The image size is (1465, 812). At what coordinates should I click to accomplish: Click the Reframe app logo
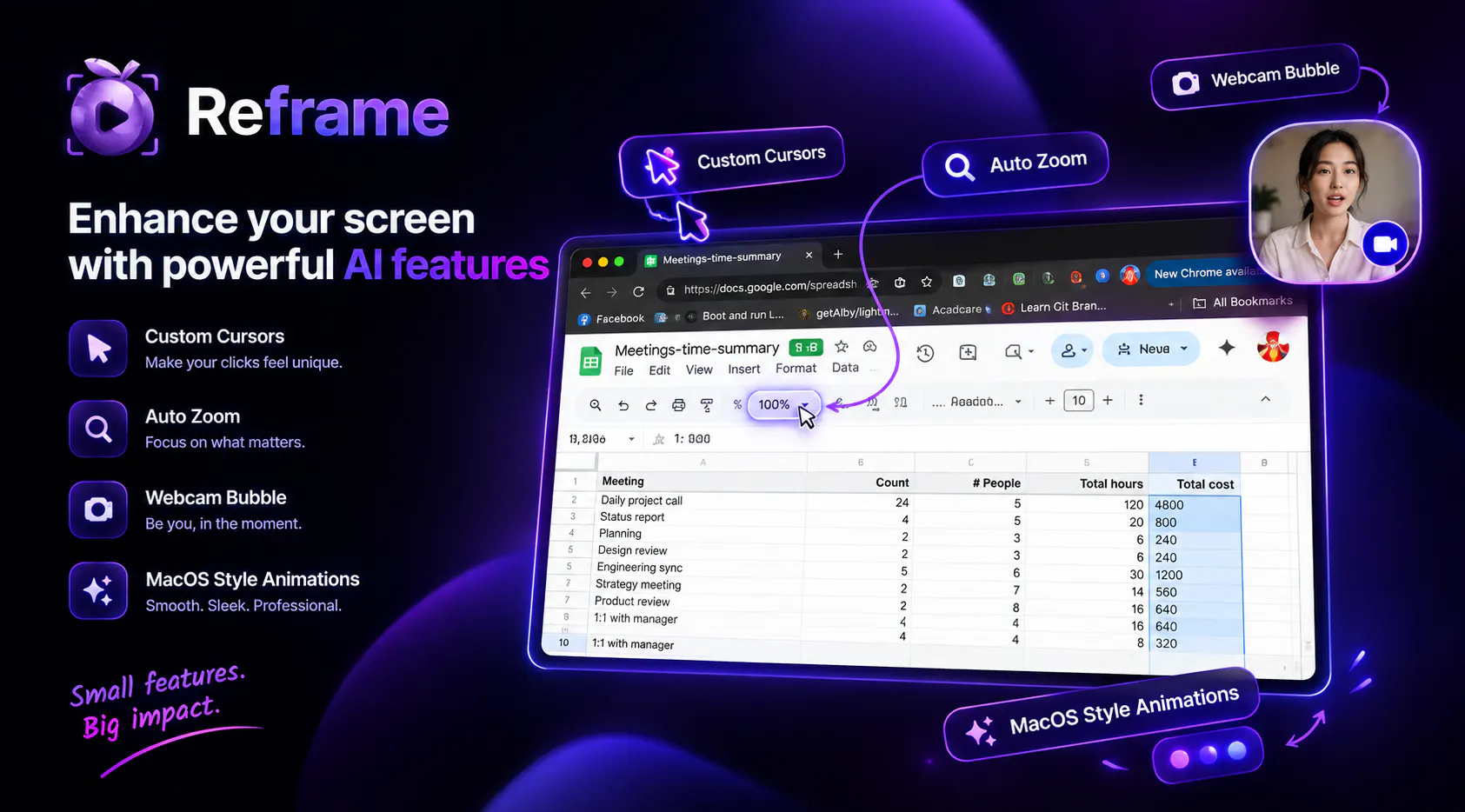[x=113, y=108]
